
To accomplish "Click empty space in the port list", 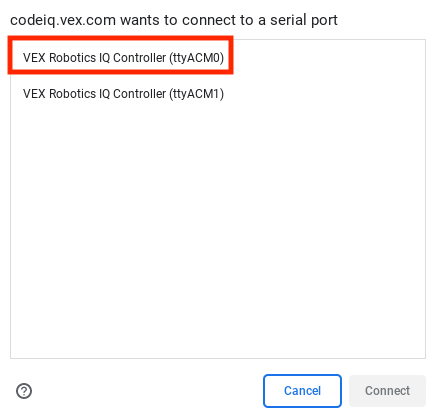I will [218, 233].
